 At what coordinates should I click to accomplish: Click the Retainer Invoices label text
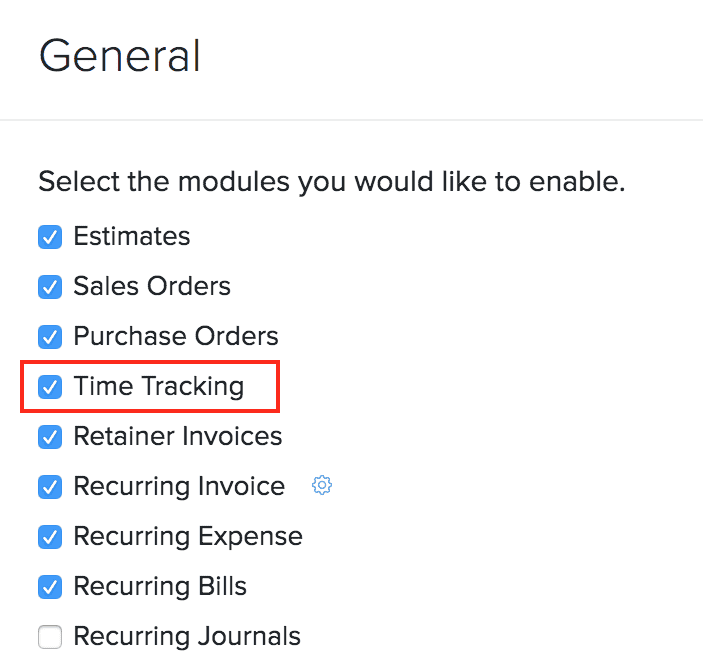[178, 437]
